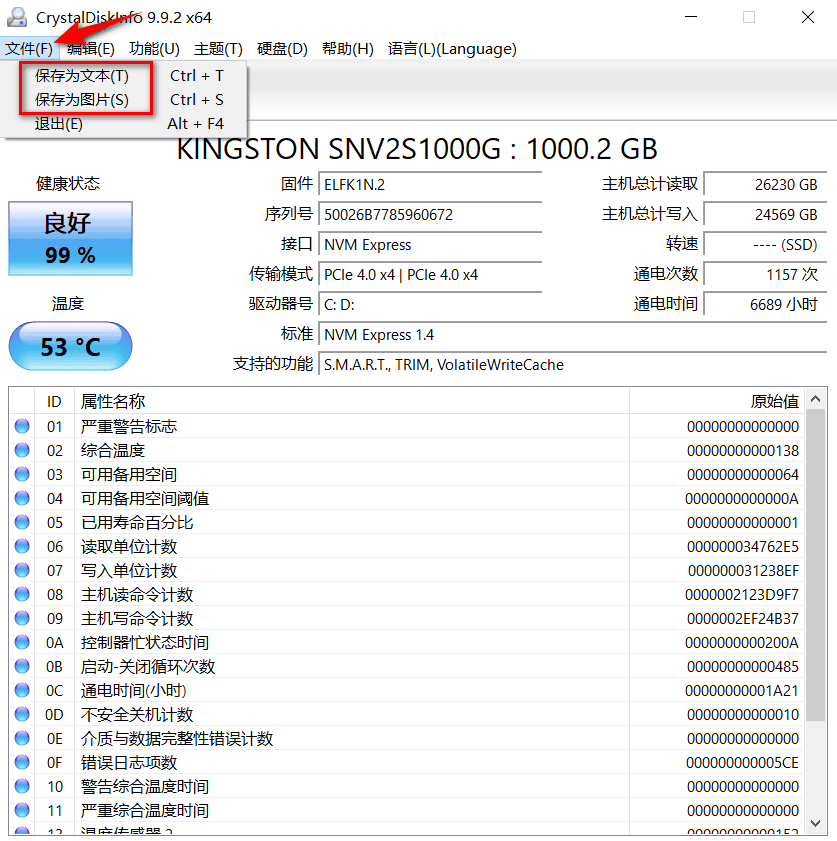The image size is (837, 841).
Task: Select the row 已用寿命百分比
Action: pyautogui.click(x=407, y=522)
